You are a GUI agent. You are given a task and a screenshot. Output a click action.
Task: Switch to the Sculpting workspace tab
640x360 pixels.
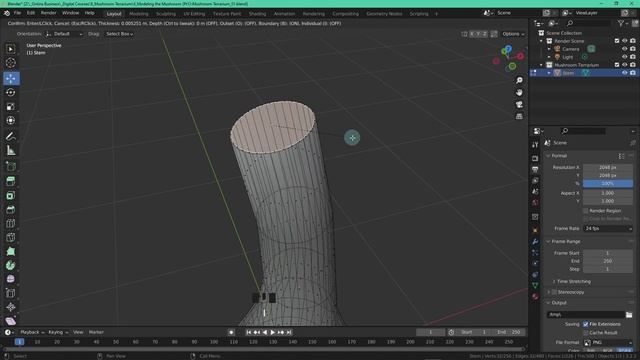(x=166, y=14)
